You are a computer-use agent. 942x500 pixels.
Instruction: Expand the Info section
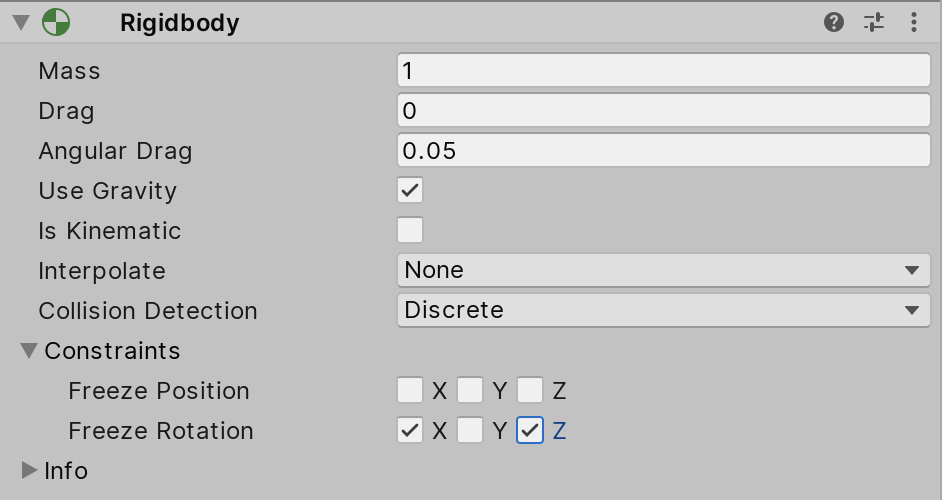click(x=29, y=470)
